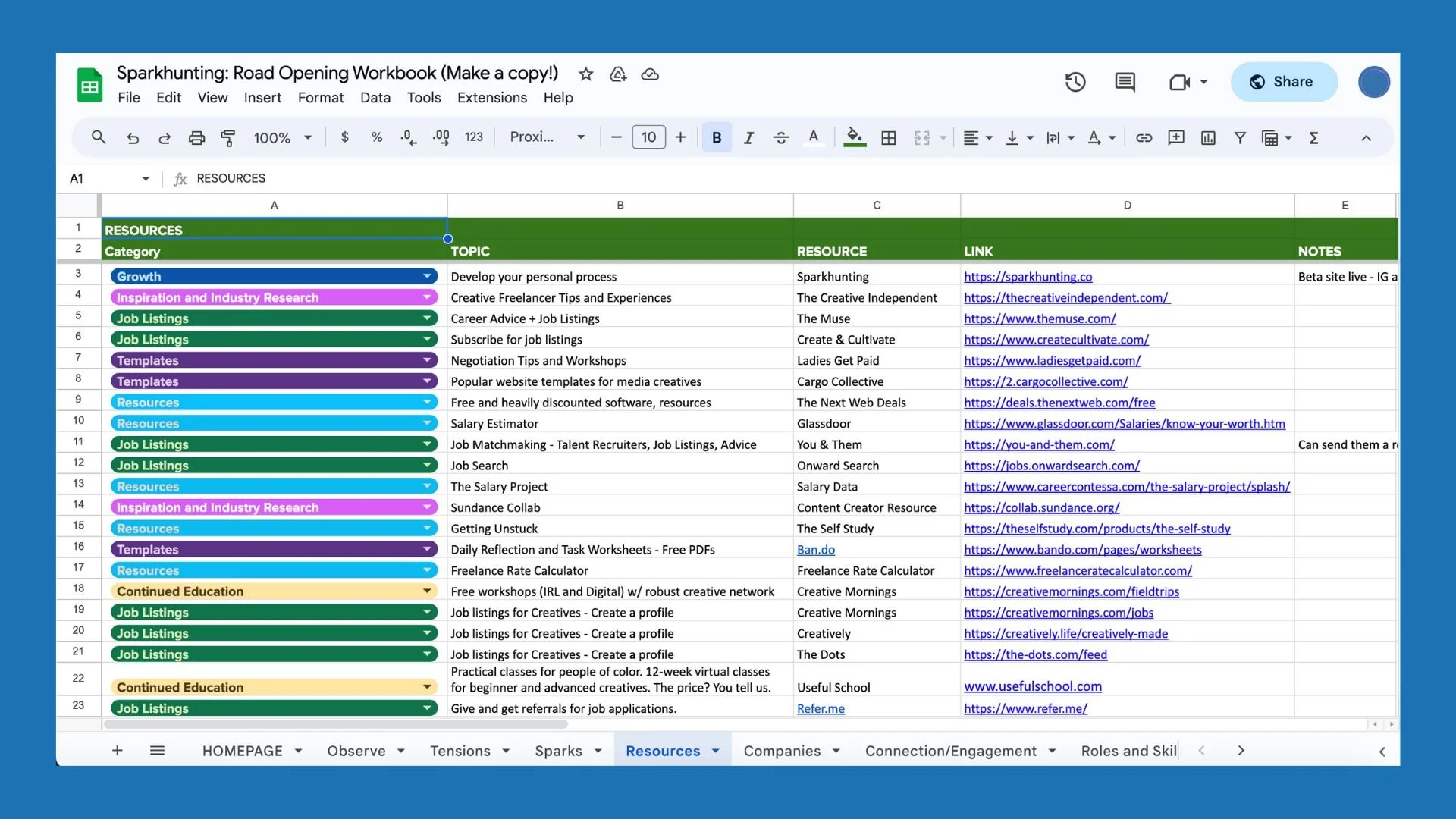This screenshot has height=819, width=1456.
Task: Click the Share button
Action: click(1283, 82)
